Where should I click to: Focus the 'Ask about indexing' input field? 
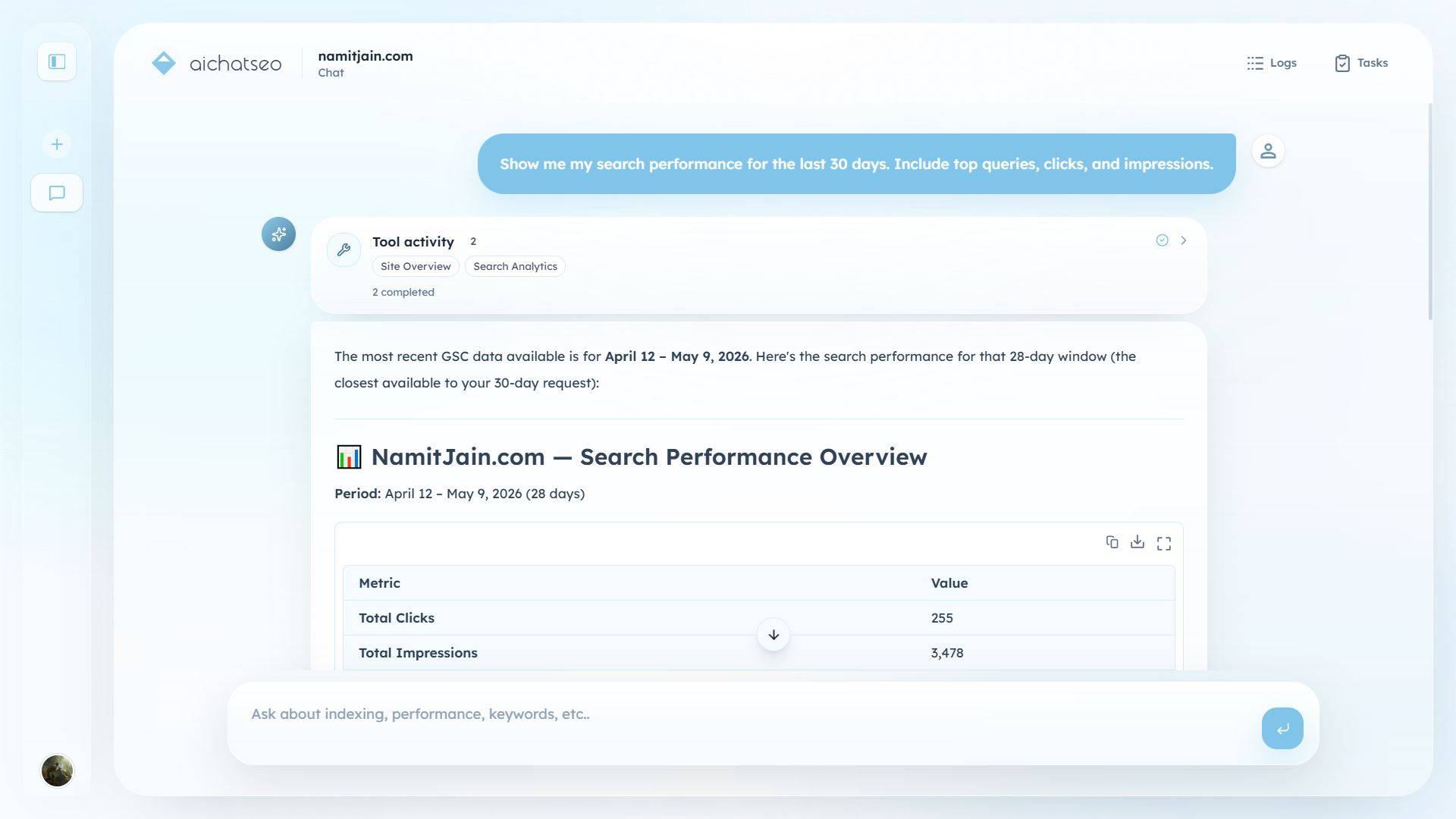pos(743,714)
